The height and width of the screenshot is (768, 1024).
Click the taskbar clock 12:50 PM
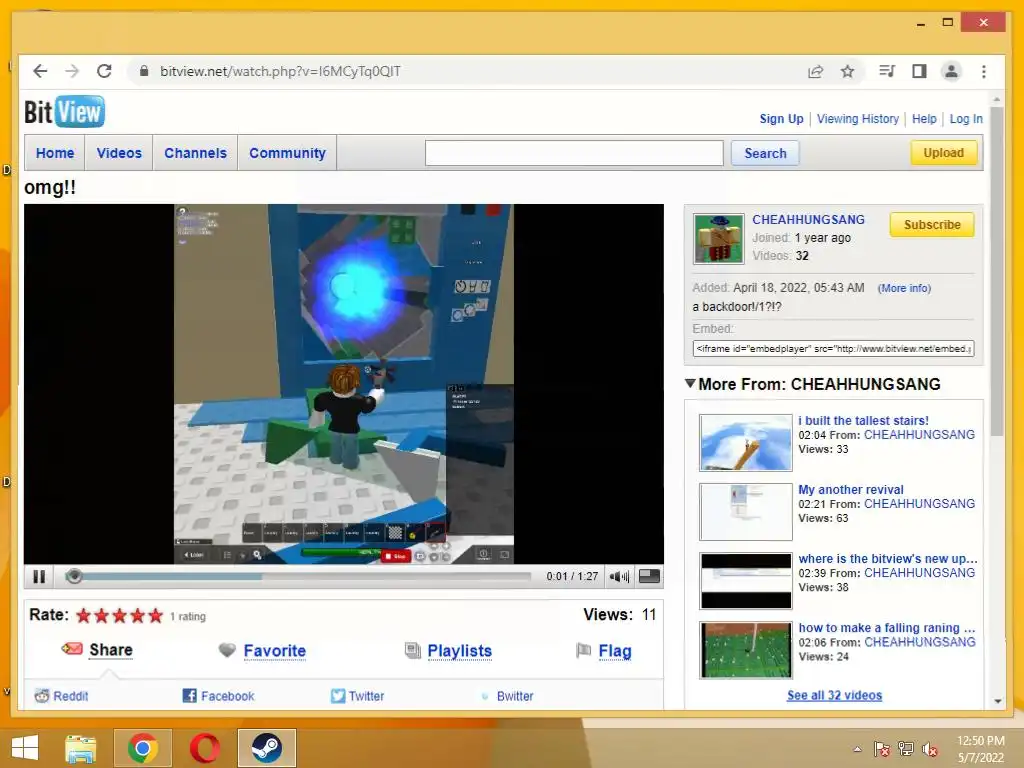tap(981, 741)
